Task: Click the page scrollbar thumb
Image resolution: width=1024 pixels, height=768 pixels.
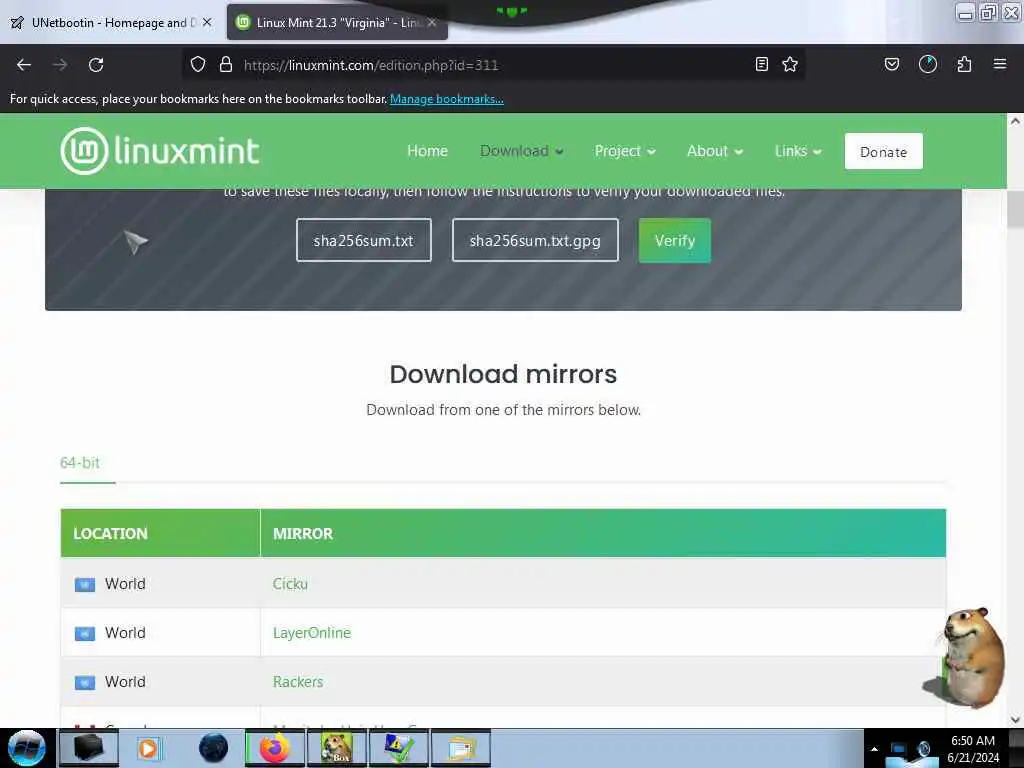Action: 1015,210
